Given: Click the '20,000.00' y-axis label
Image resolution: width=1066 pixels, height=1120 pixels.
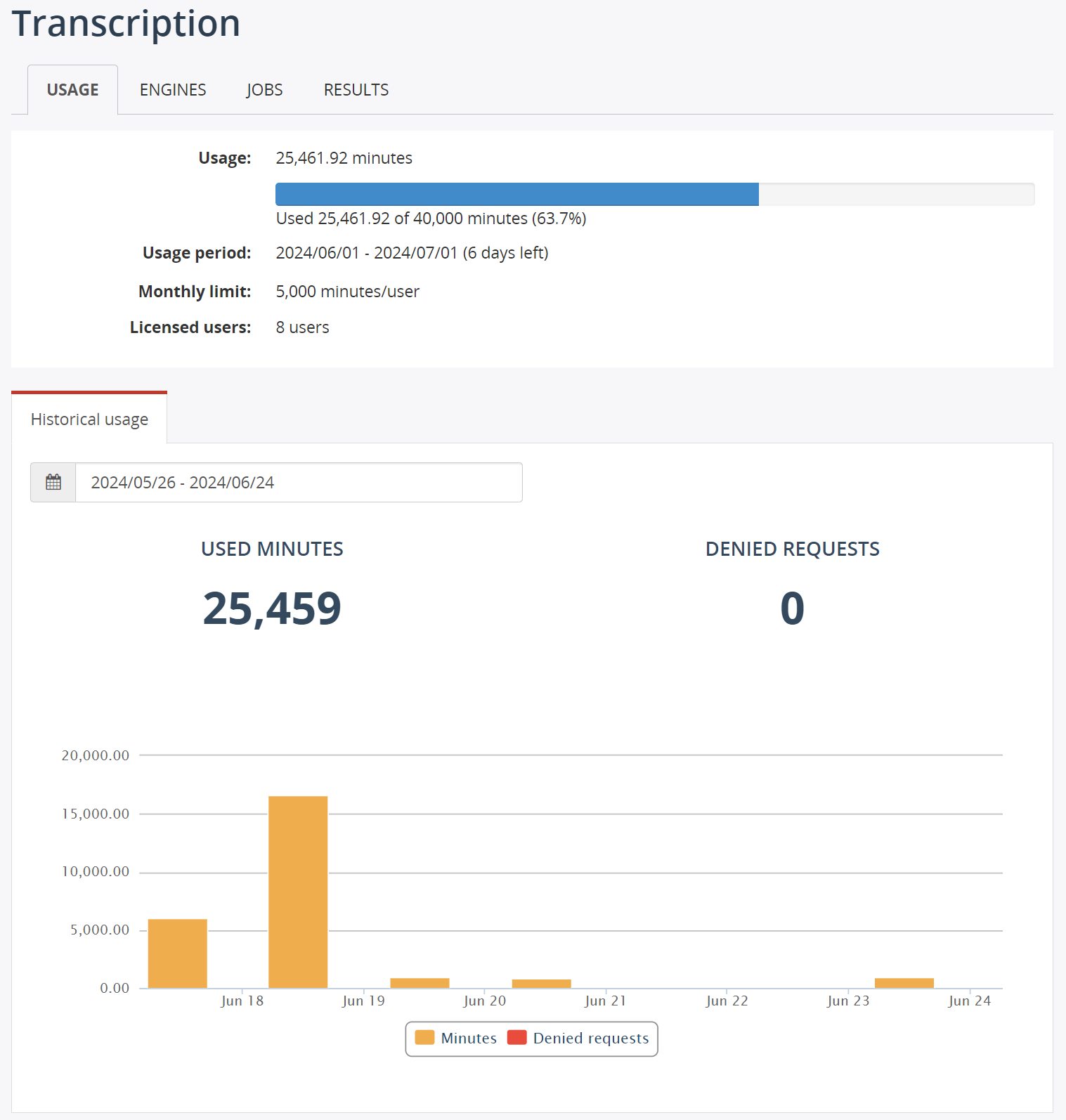Looking at the screenshot, I should [96, 755].
